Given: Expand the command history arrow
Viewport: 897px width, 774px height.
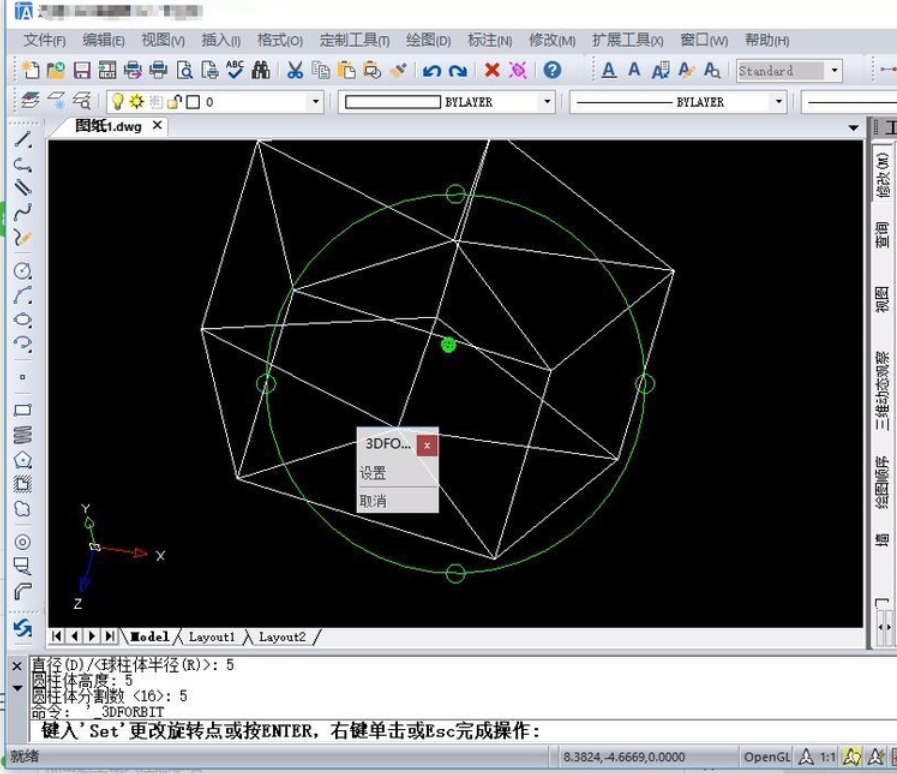Looking at the screenshot, I should click(17, 687).
